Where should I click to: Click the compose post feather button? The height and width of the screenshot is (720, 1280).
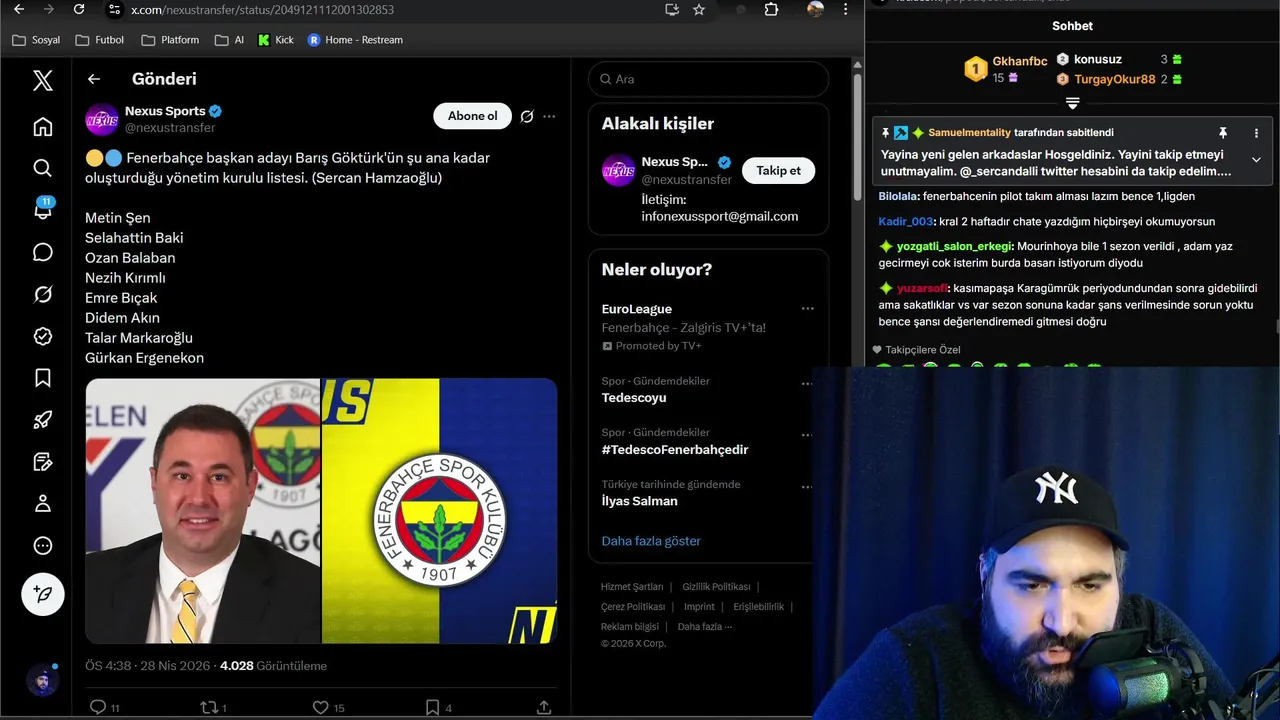click(43, 594)
